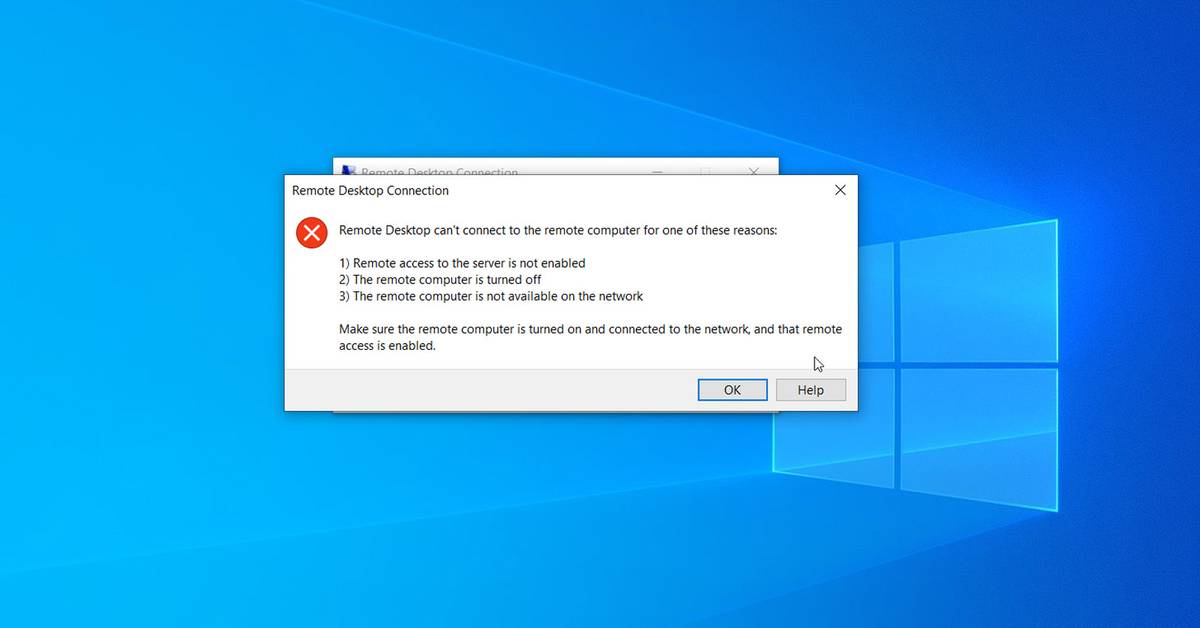Click the OK button in error dialog
This screenshot has height=628, width=1200.
(732, 390)
